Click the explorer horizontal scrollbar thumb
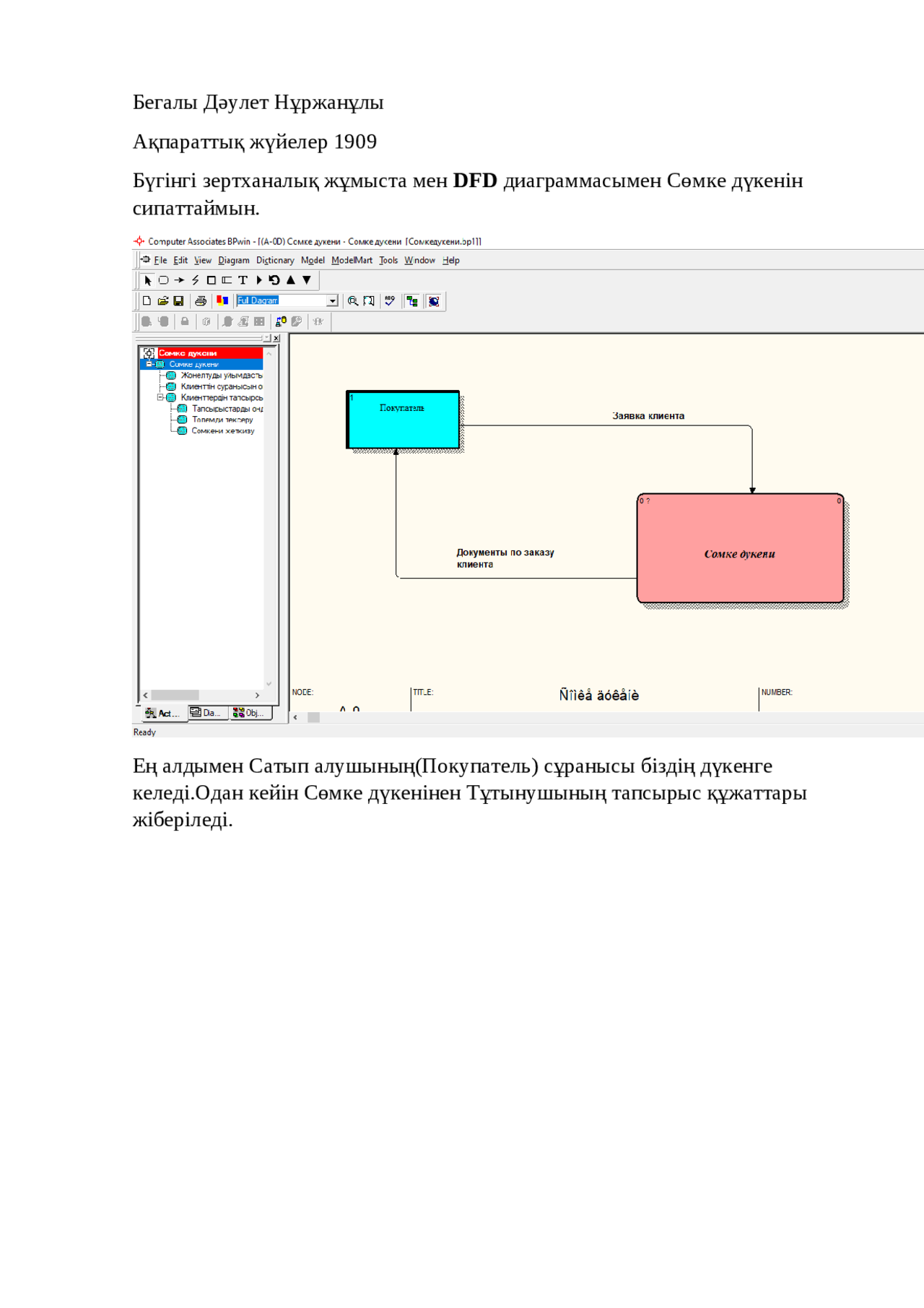The height and width of the screenshot is (1308, 924). pyautogui.click(x=175, y=695)
